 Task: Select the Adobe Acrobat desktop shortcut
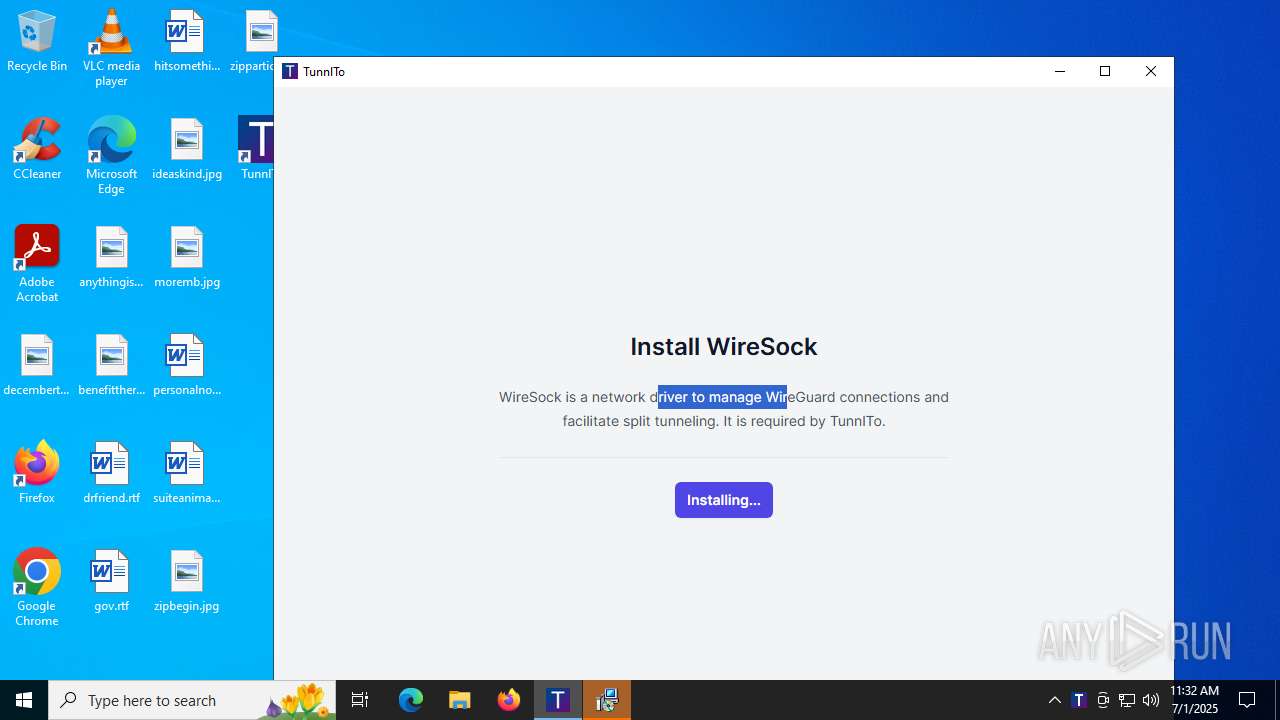pyautogui.click(x=37, y=263)
